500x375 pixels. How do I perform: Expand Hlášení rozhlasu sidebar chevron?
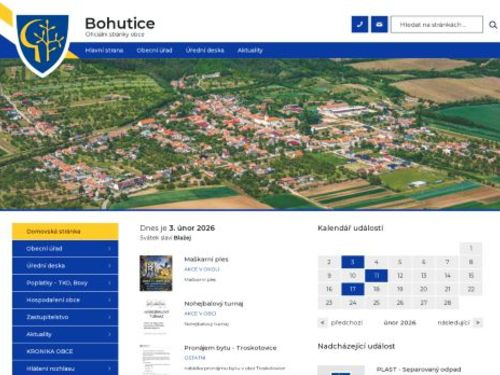109,369
